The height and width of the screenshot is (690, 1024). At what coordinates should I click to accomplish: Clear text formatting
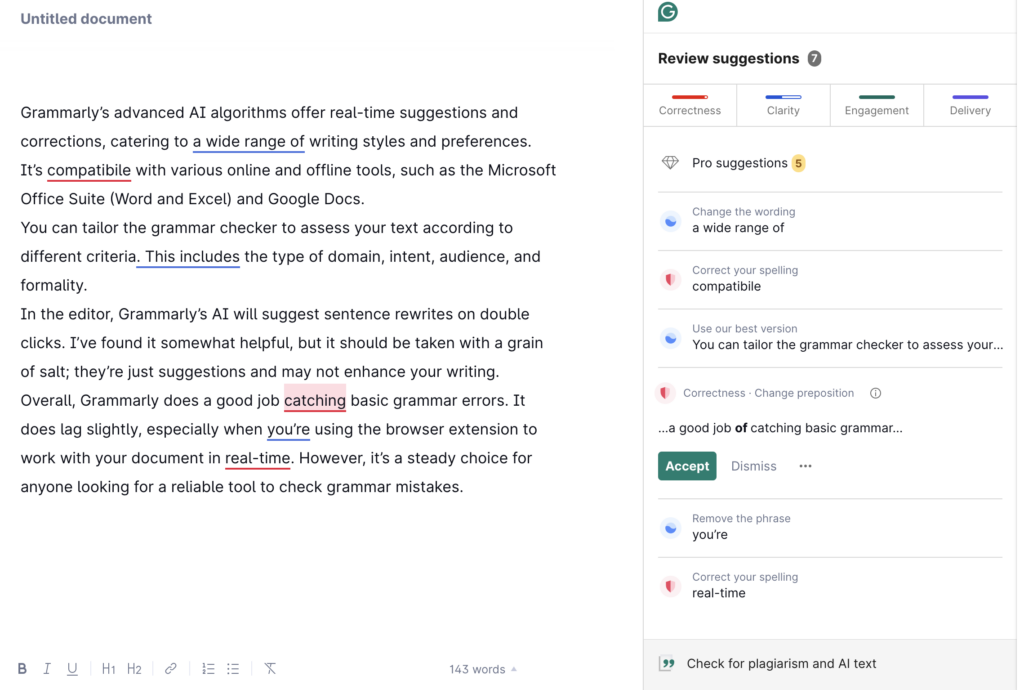point(270,669)
